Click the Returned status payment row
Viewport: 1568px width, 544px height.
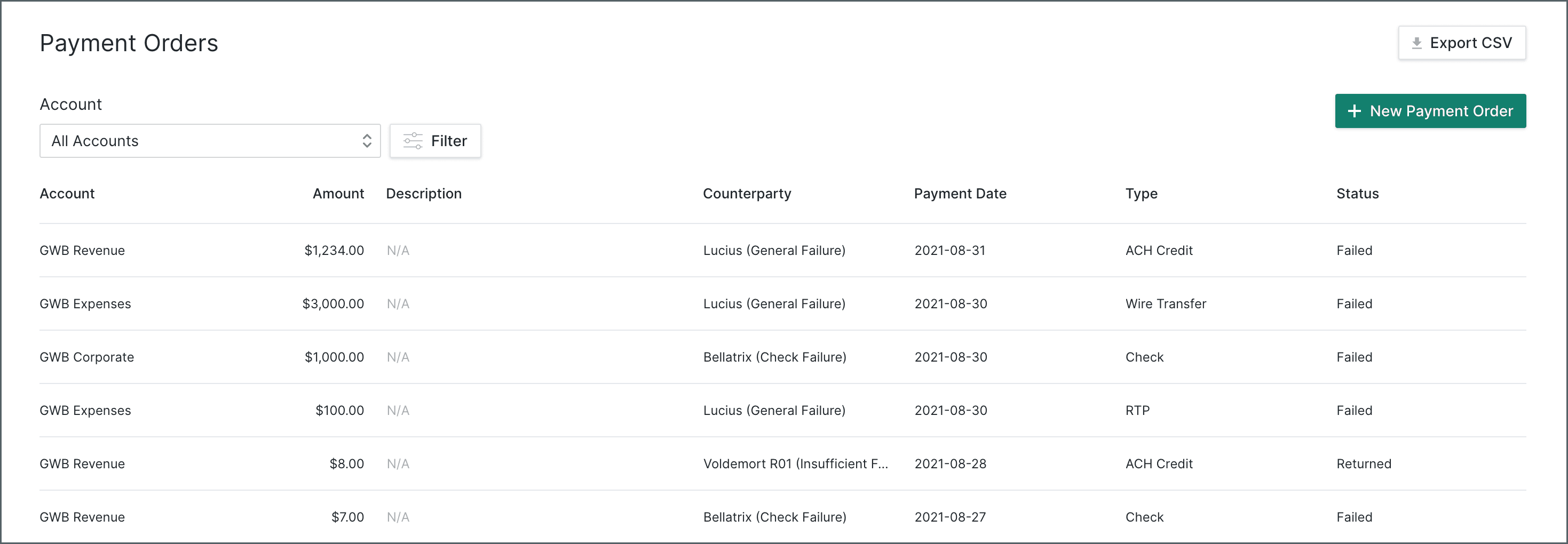pyautogui.click(x=1364, y=463)
